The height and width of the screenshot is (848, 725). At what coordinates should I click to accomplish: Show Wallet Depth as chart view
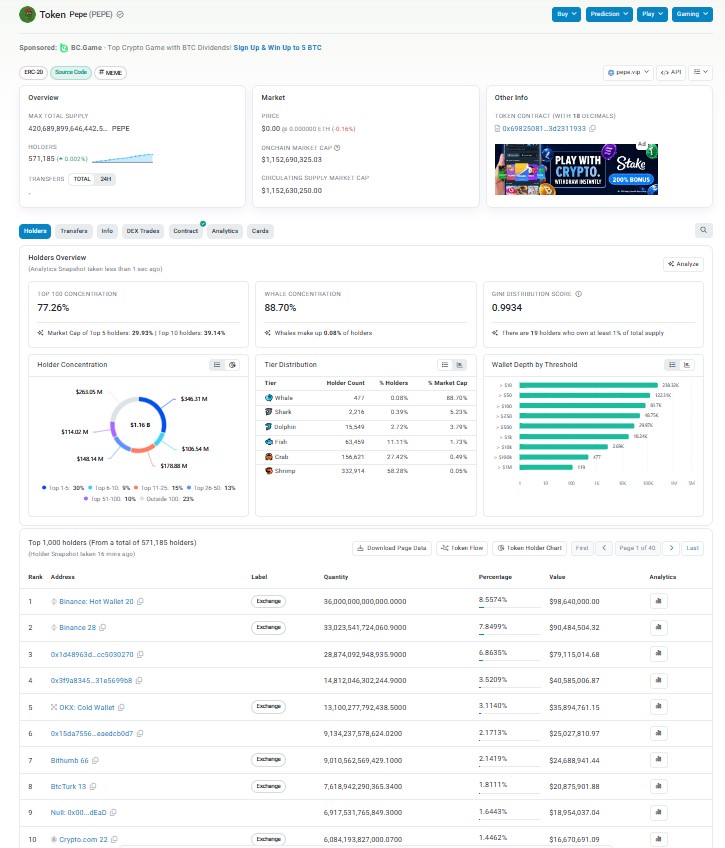[x=687, y=365]
